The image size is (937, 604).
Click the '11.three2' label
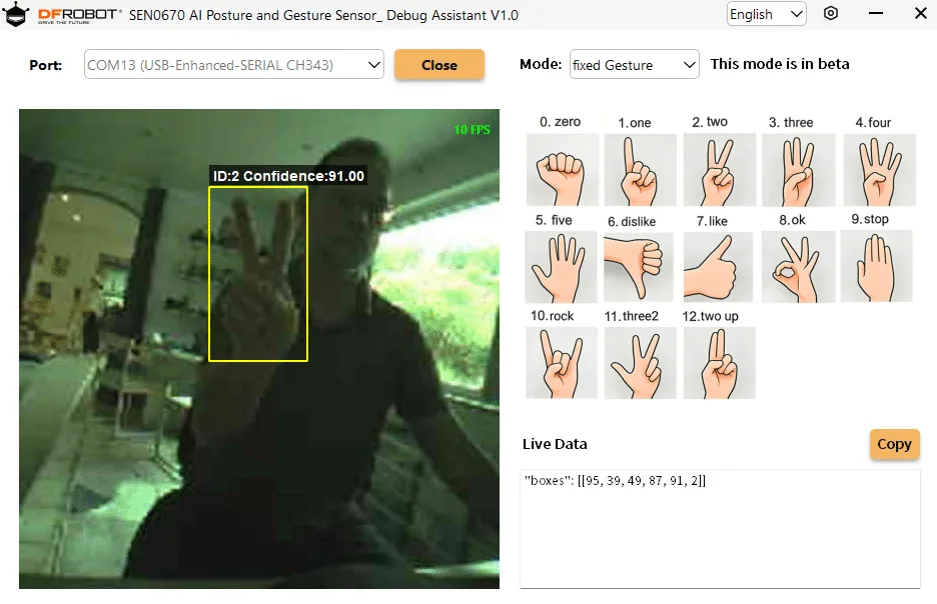click(x=631, y=316)
